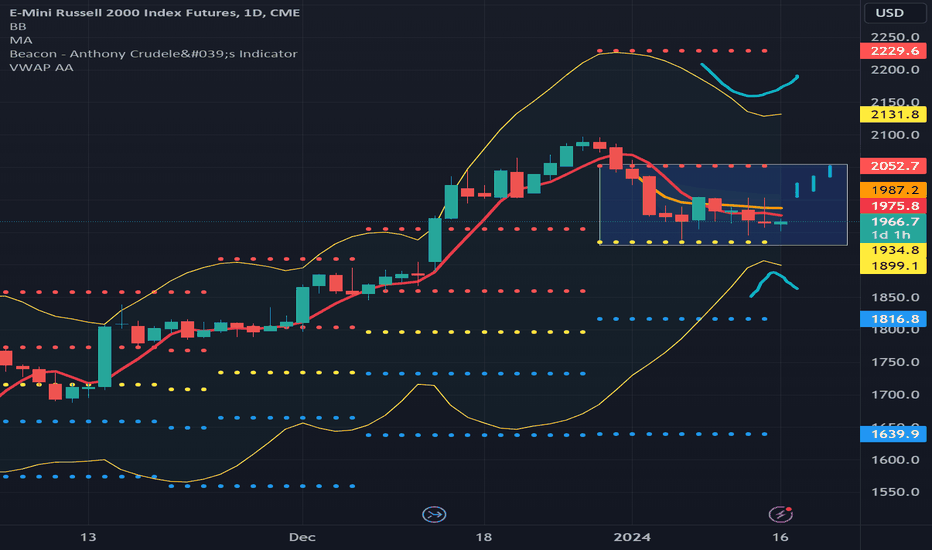
Task: Click the Dec date label on time axis
Action: pyautogui.click(x=302, y=537)
